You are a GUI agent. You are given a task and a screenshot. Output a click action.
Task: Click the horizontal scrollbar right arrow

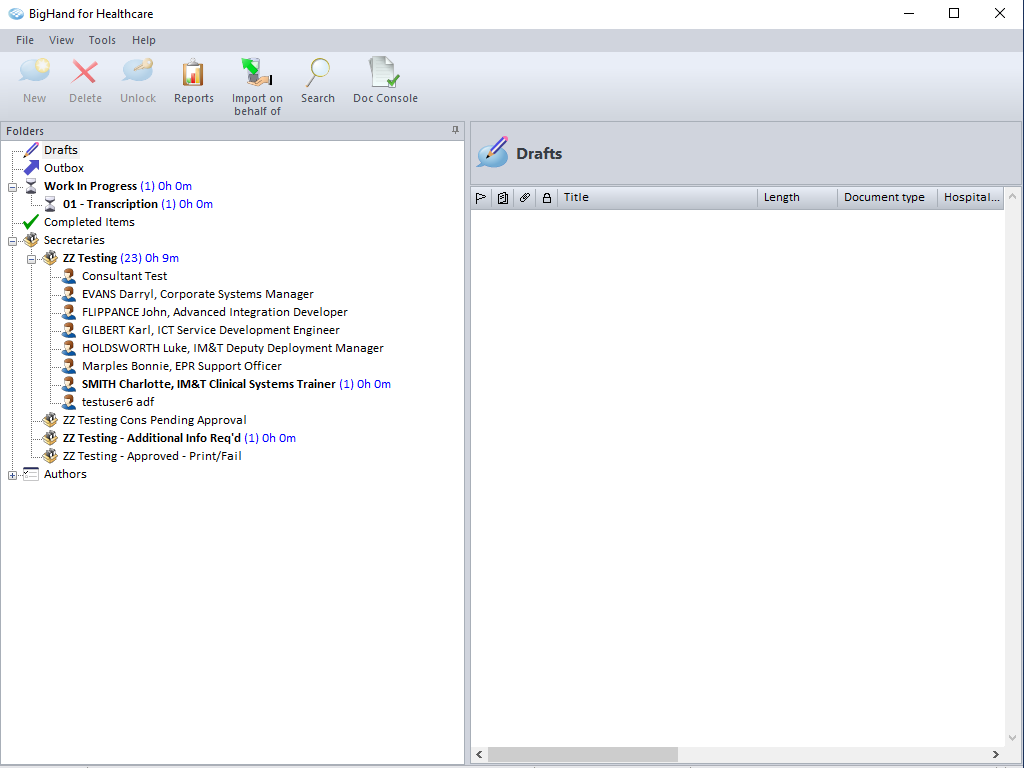(996, 754)
